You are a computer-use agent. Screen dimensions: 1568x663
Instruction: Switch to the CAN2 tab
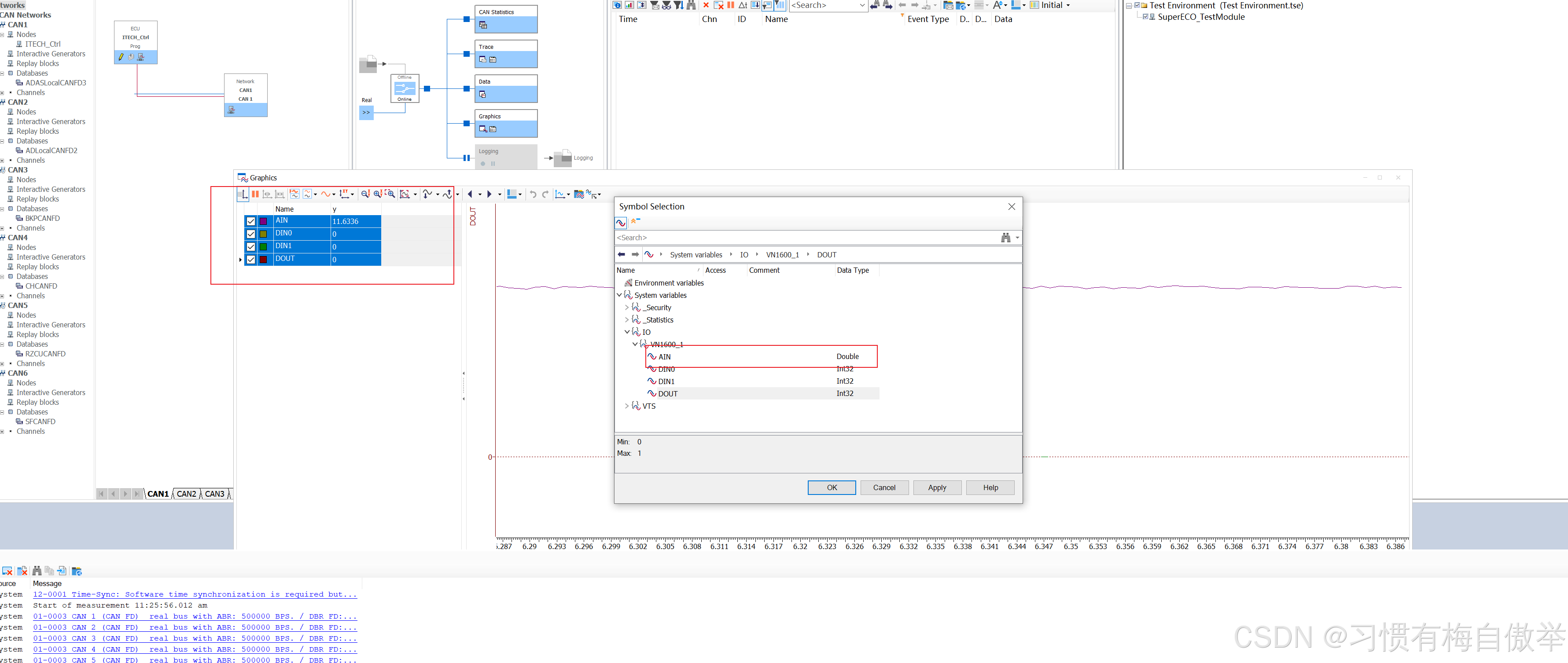click(186, 494)
